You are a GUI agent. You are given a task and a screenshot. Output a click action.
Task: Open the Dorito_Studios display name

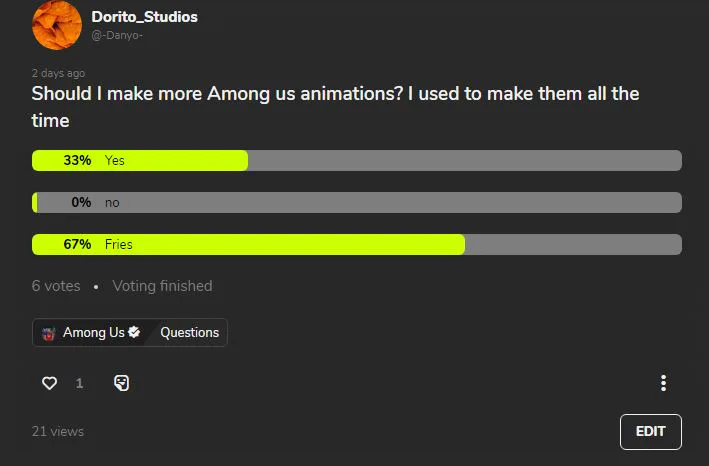(x=144, y=17)
